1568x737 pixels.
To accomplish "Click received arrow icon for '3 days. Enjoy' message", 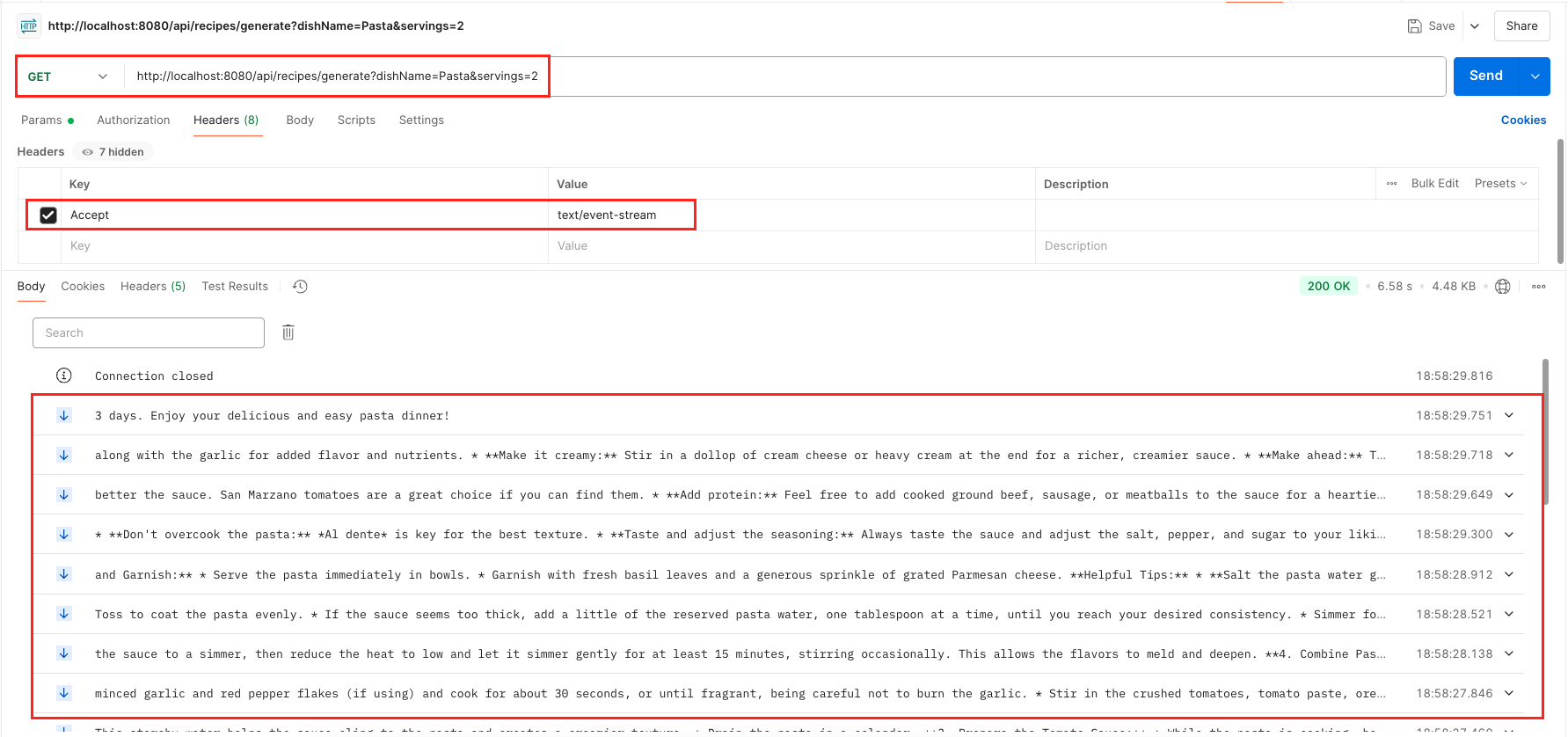I will 64,415.
